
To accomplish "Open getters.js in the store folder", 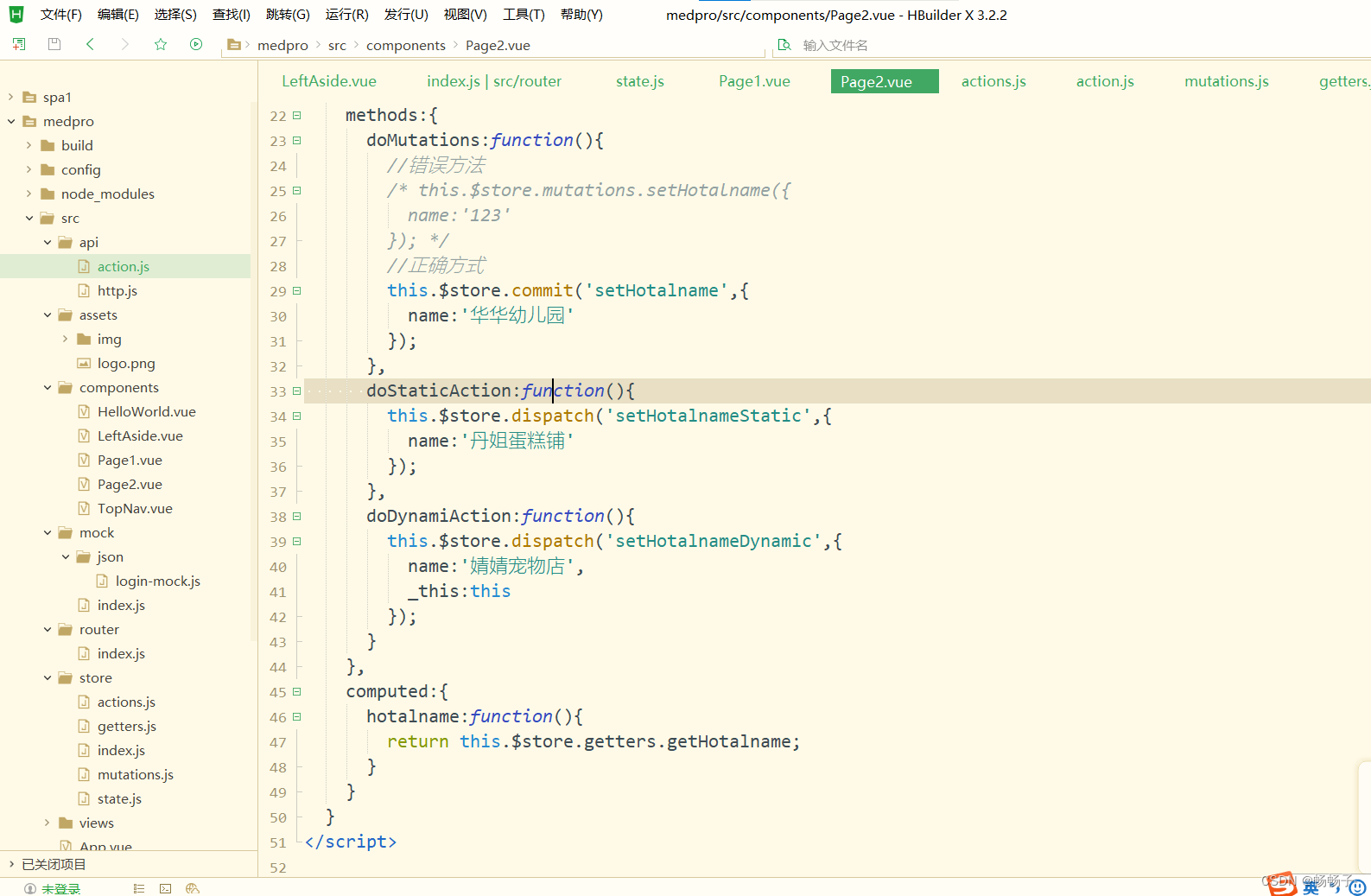I will (127, 726).
